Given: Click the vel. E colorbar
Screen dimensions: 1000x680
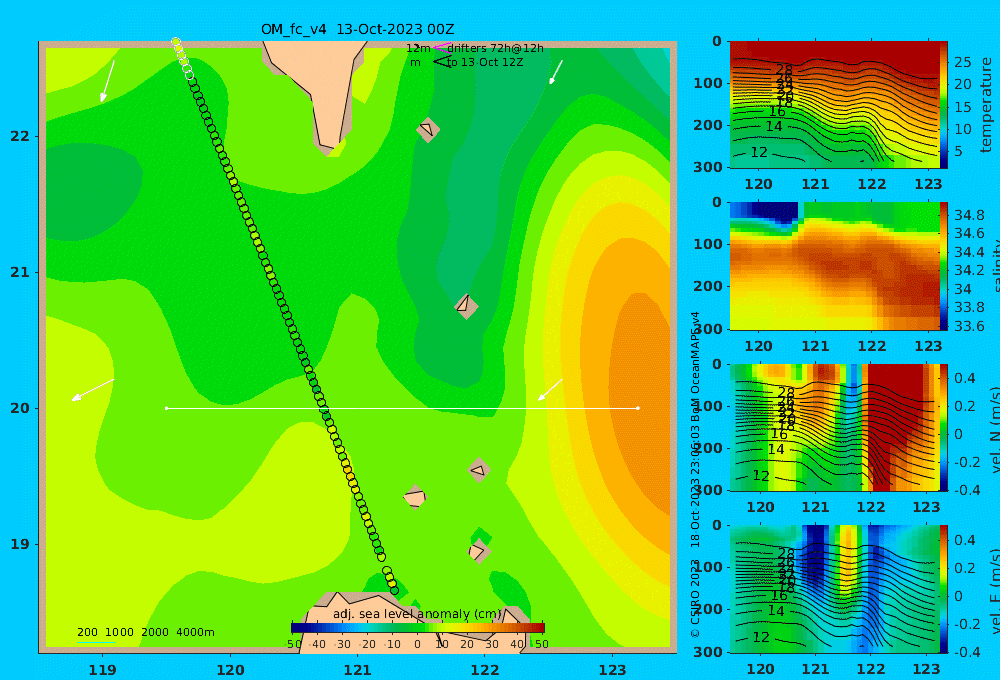Looking at the screenshot, I should tap(944, 589).
